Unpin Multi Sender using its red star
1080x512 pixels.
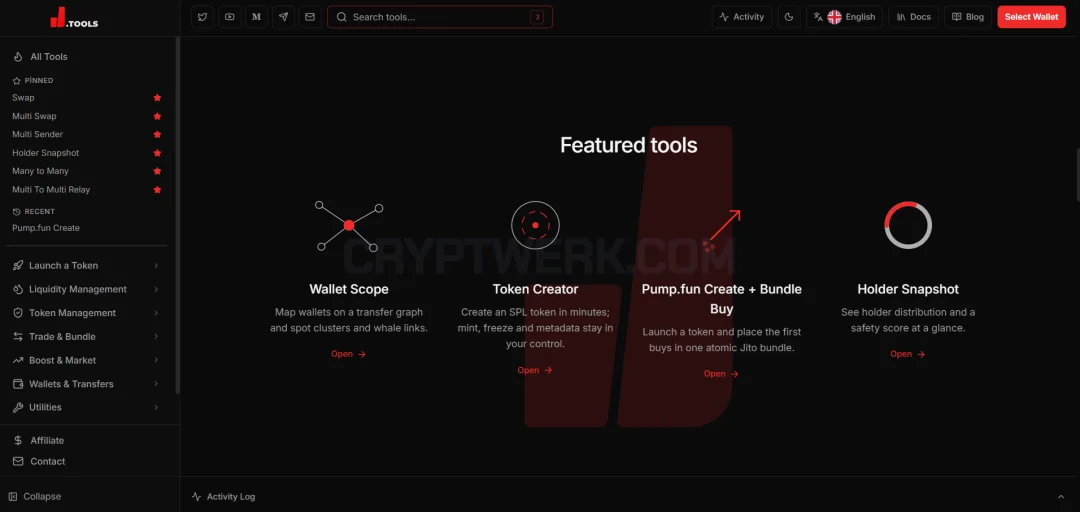[x=157, y=134]
